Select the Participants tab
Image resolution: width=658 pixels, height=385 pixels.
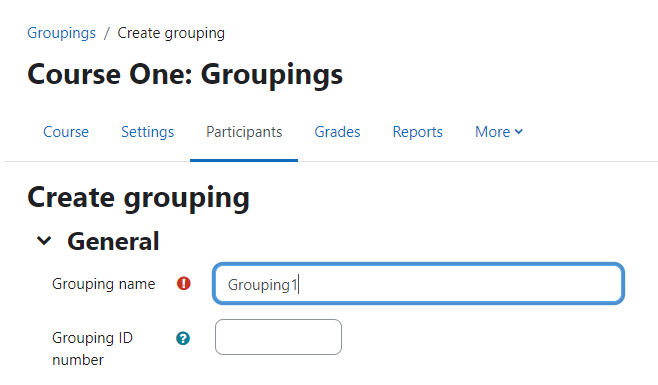click(244, 132)
